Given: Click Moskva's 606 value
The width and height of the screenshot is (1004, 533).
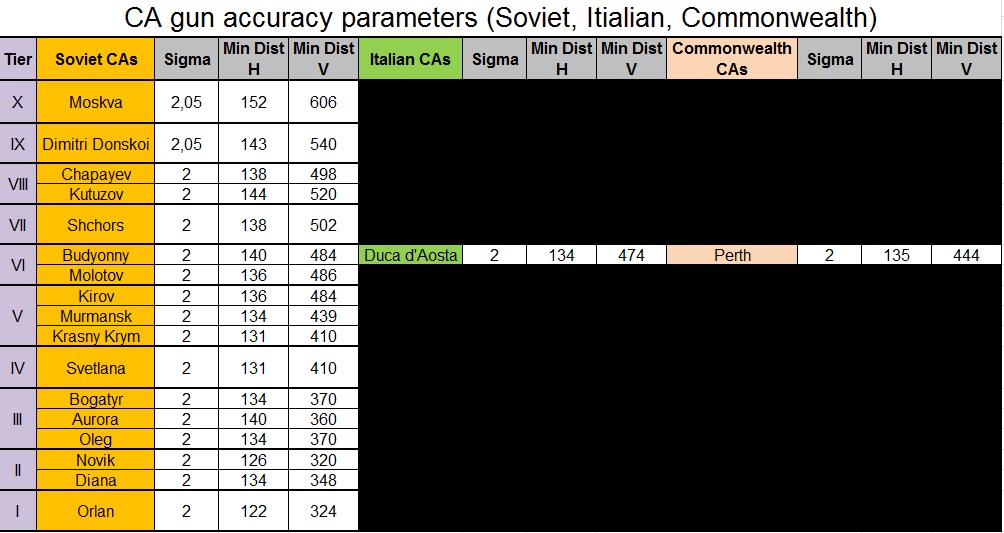Looking at the screenshot, I should pyautogui.click(x=323, y=102).
